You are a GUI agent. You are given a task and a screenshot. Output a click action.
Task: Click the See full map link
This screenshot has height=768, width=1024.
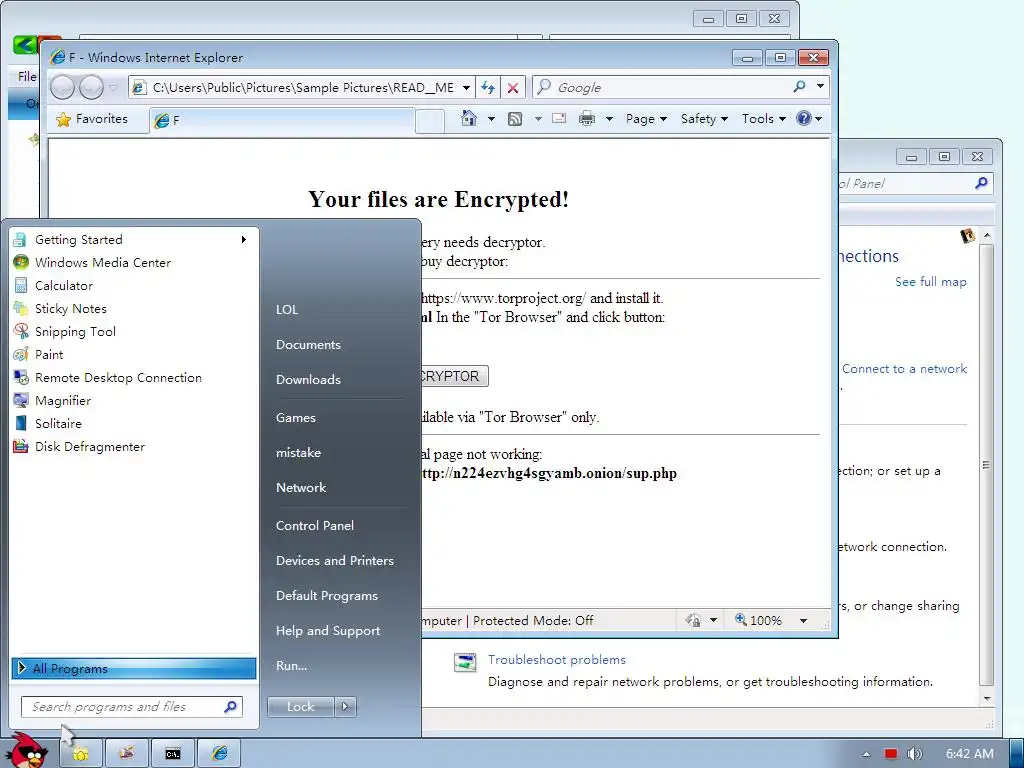pos(931,281)
